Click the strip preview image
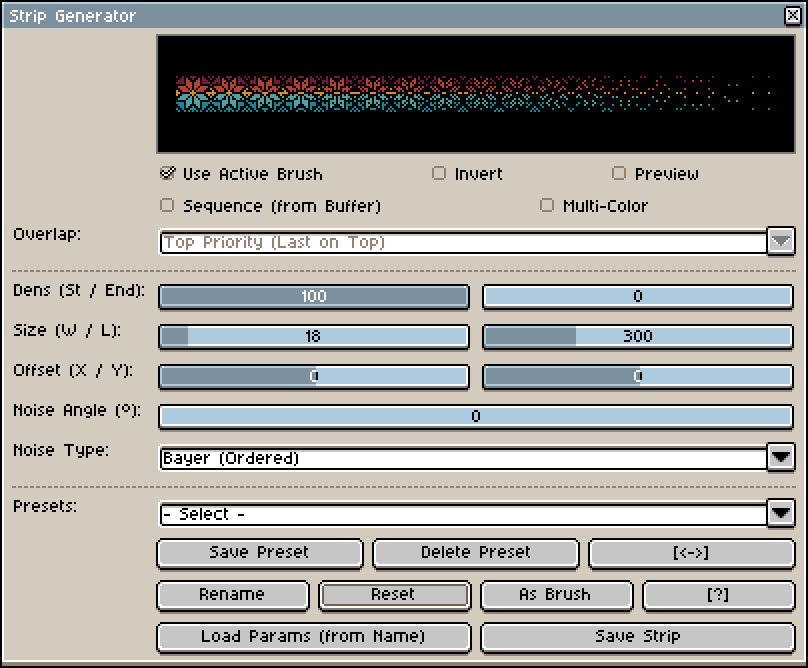The height and width of the screenshot is (668, 808). 475,94
